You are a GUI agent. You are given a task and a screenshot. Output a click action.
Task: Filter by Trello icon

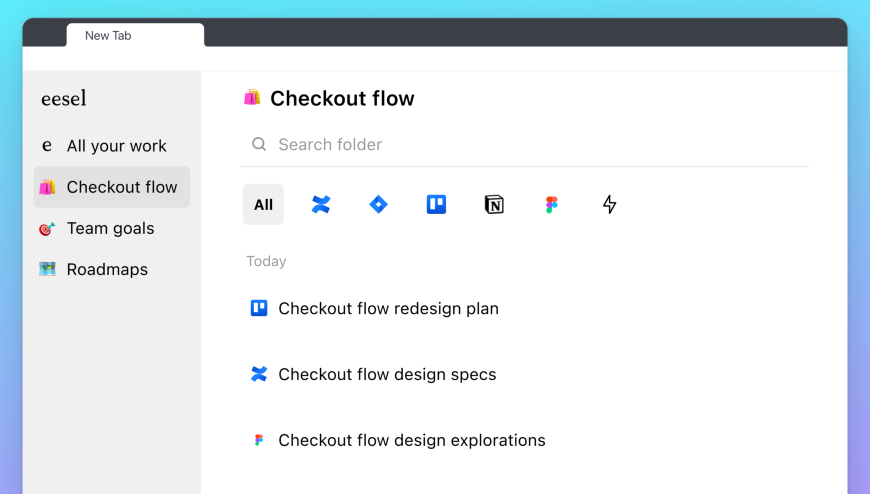coord(436,204)
